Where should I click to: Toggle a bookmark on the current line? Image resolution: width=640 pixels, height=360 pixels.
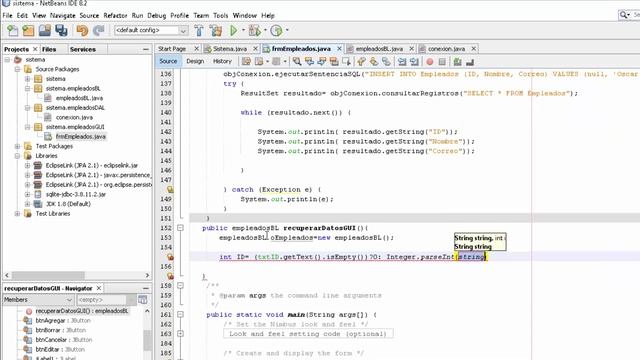coord(386,62)
